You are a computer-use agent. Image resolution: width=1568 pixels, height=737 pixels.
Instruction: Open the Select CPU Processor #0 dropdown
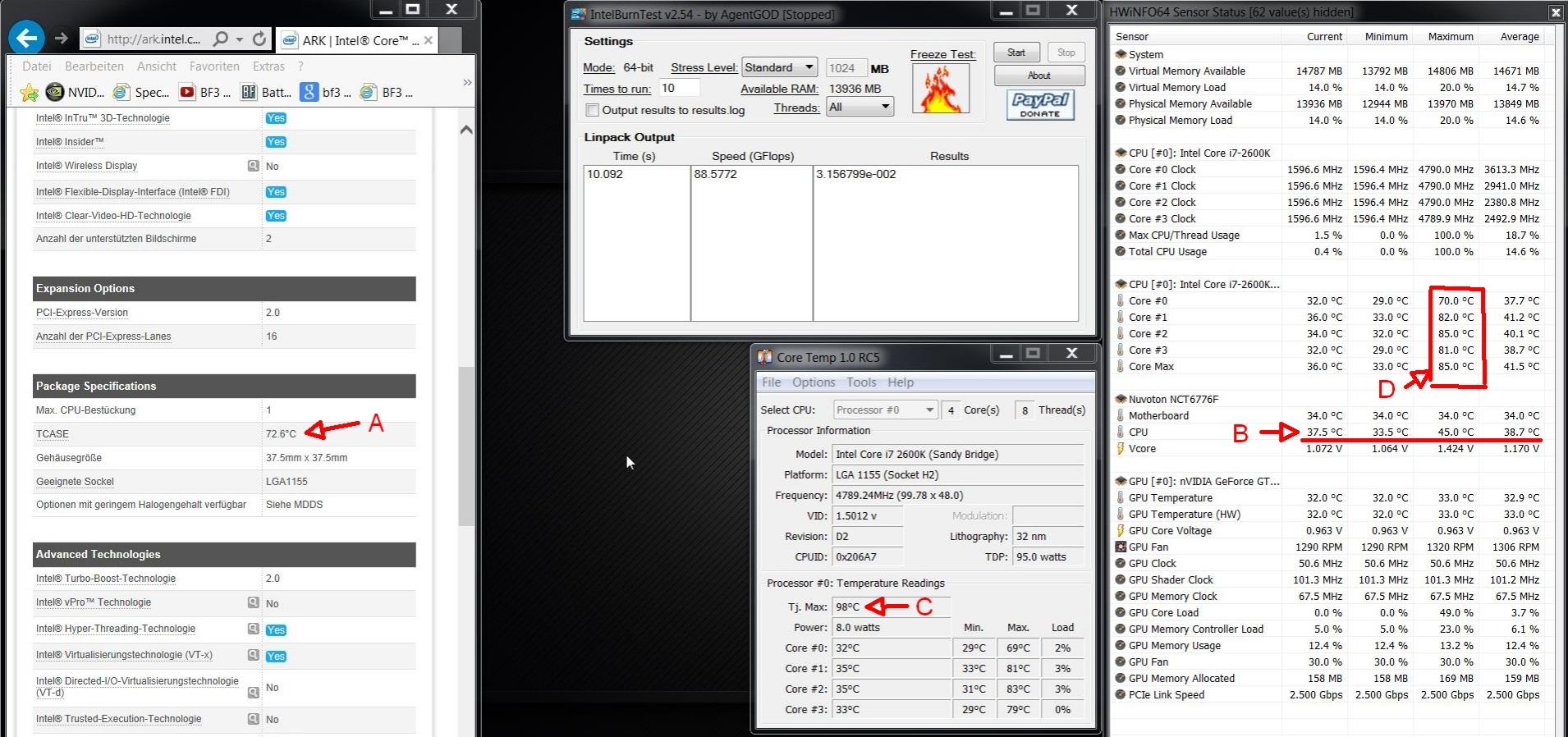(x=885, y=410)
